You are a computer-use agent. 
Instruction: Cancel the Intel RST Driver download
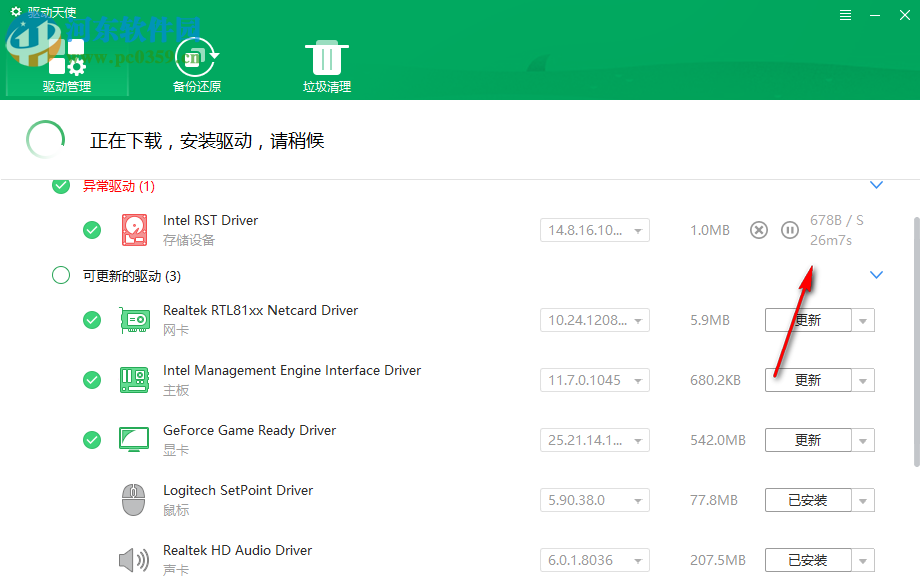point(758,229)
